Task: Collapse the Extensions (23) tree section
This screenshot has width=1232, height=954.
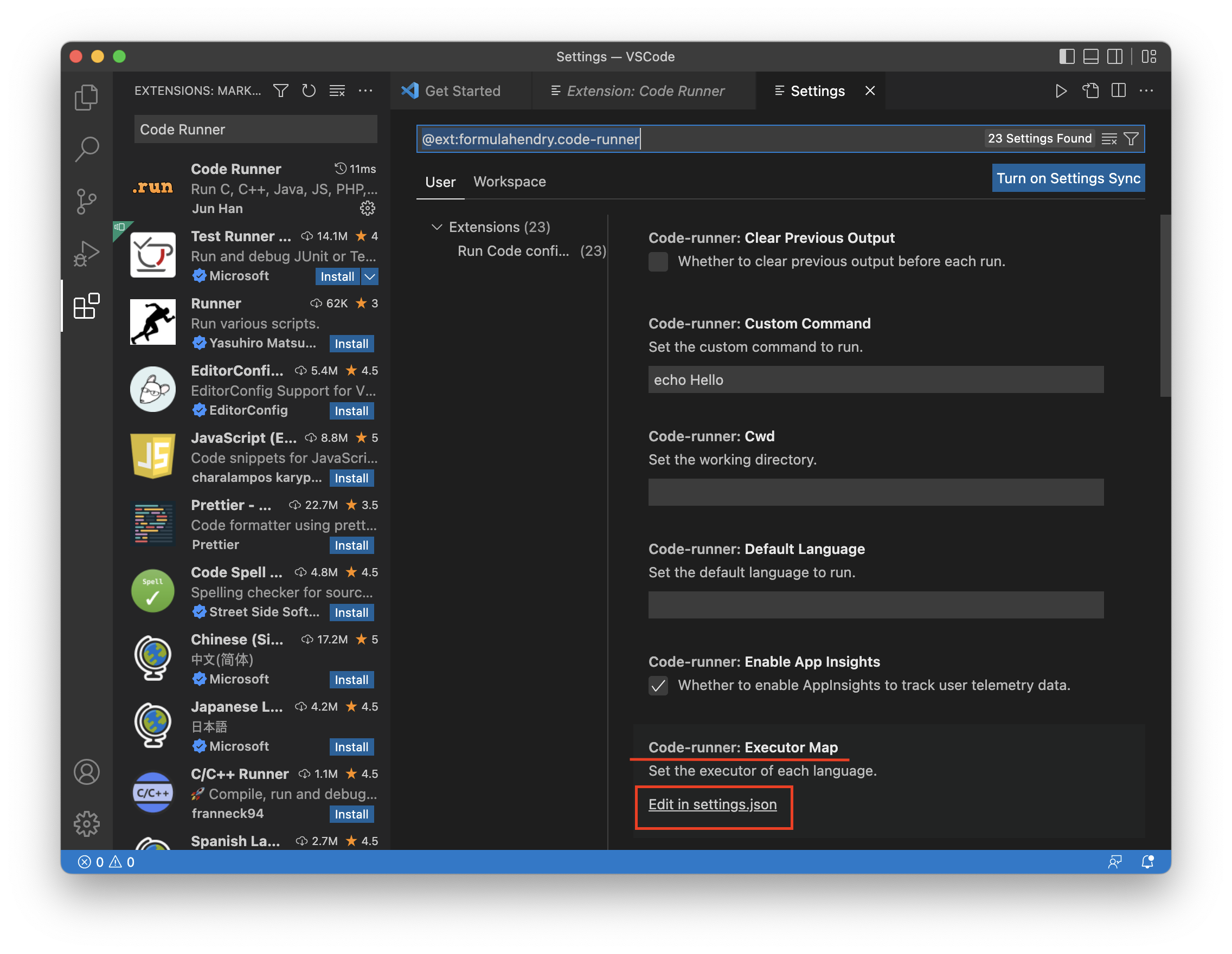Action: coord(437,227)
